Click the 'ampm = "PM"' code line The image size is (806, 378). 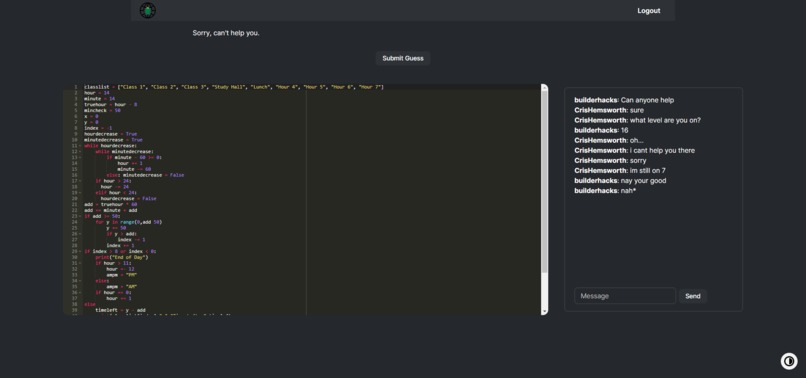tap(122, 275)
